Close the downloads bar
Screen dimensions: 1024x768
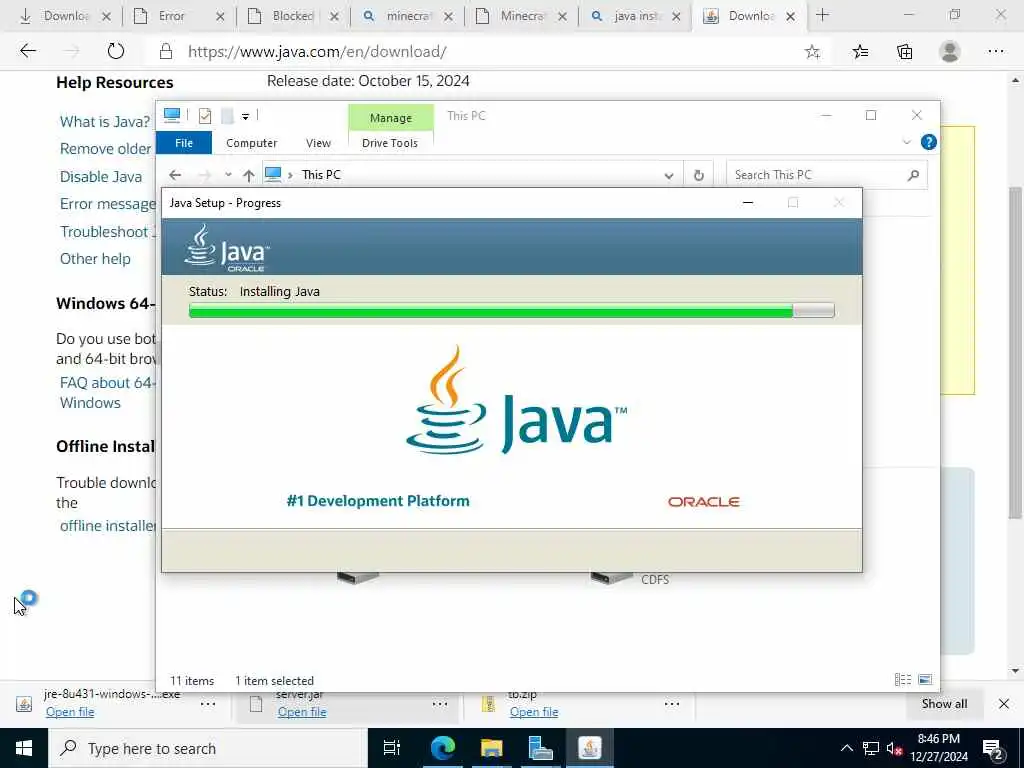click(1004, 703)
